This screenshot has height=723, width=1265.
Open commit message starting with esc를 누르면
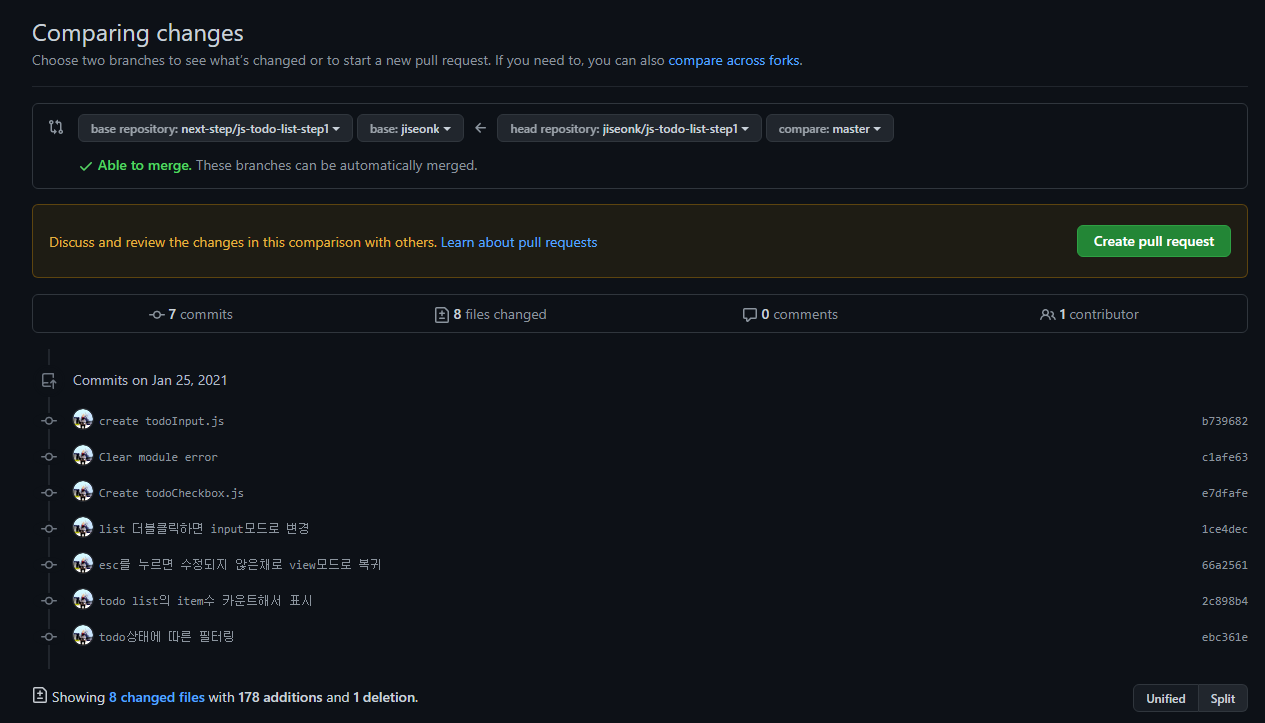(x=240, y=565)
